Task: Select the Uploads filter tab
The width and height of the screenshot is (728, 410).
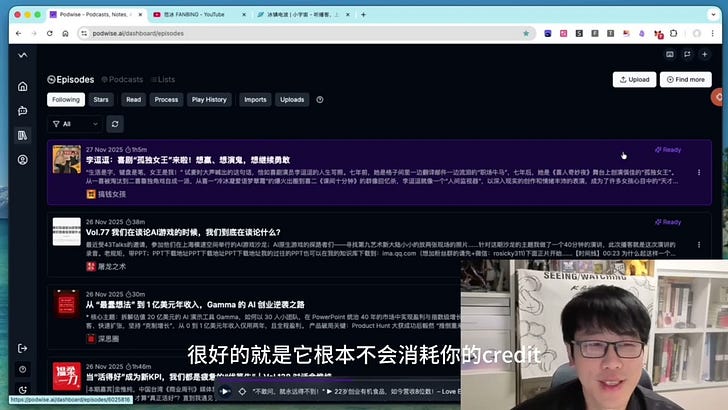Action: [x=292, y=100]
